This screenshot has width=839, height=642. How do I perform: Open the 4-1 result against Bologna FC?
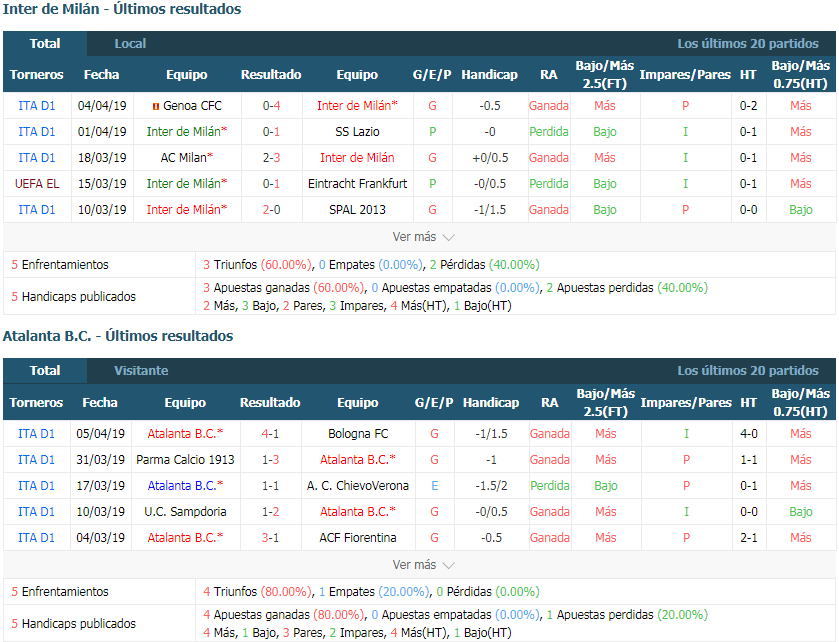(x=270, y=434)
